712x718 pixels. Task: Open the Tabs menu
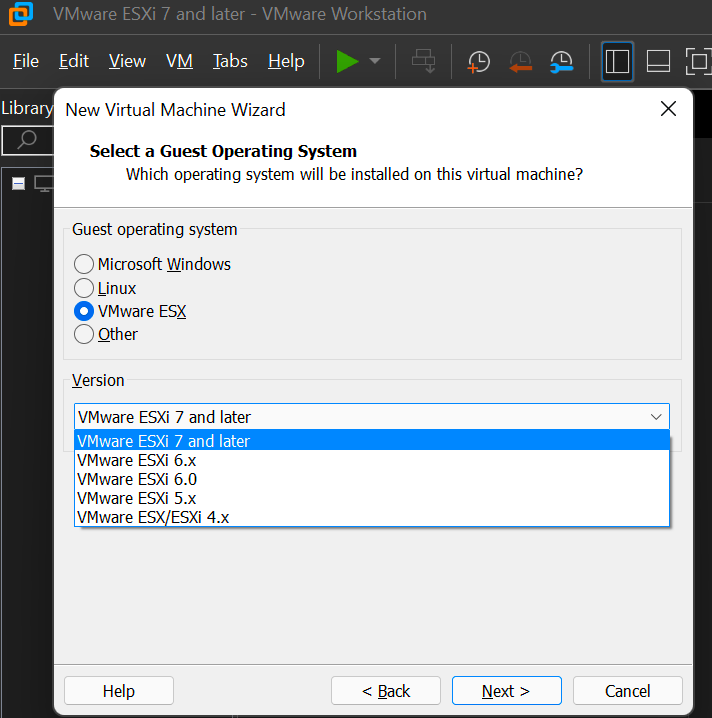click(x=230, y=61)
